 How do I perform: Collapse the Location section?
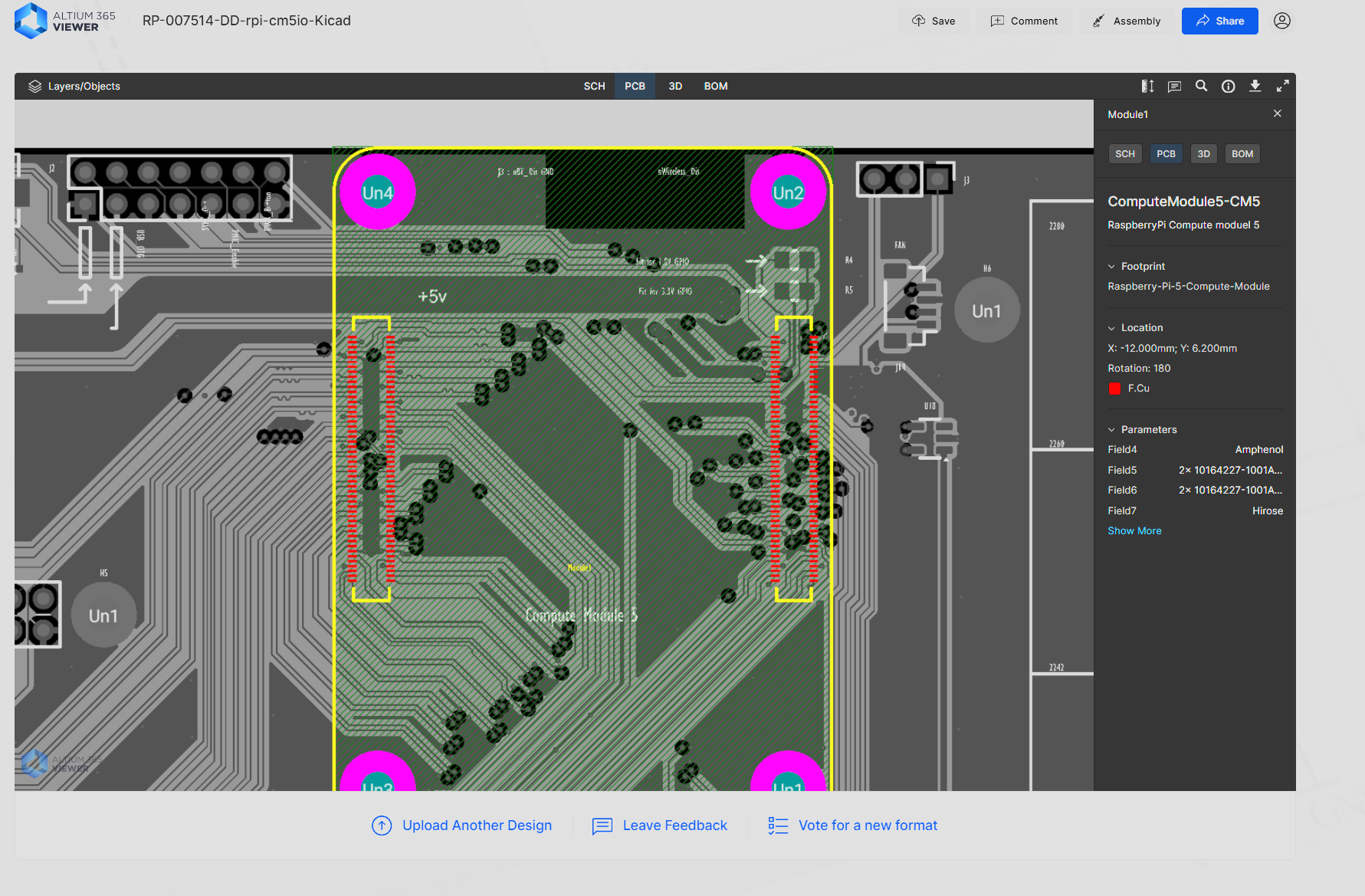[1111, 328]
